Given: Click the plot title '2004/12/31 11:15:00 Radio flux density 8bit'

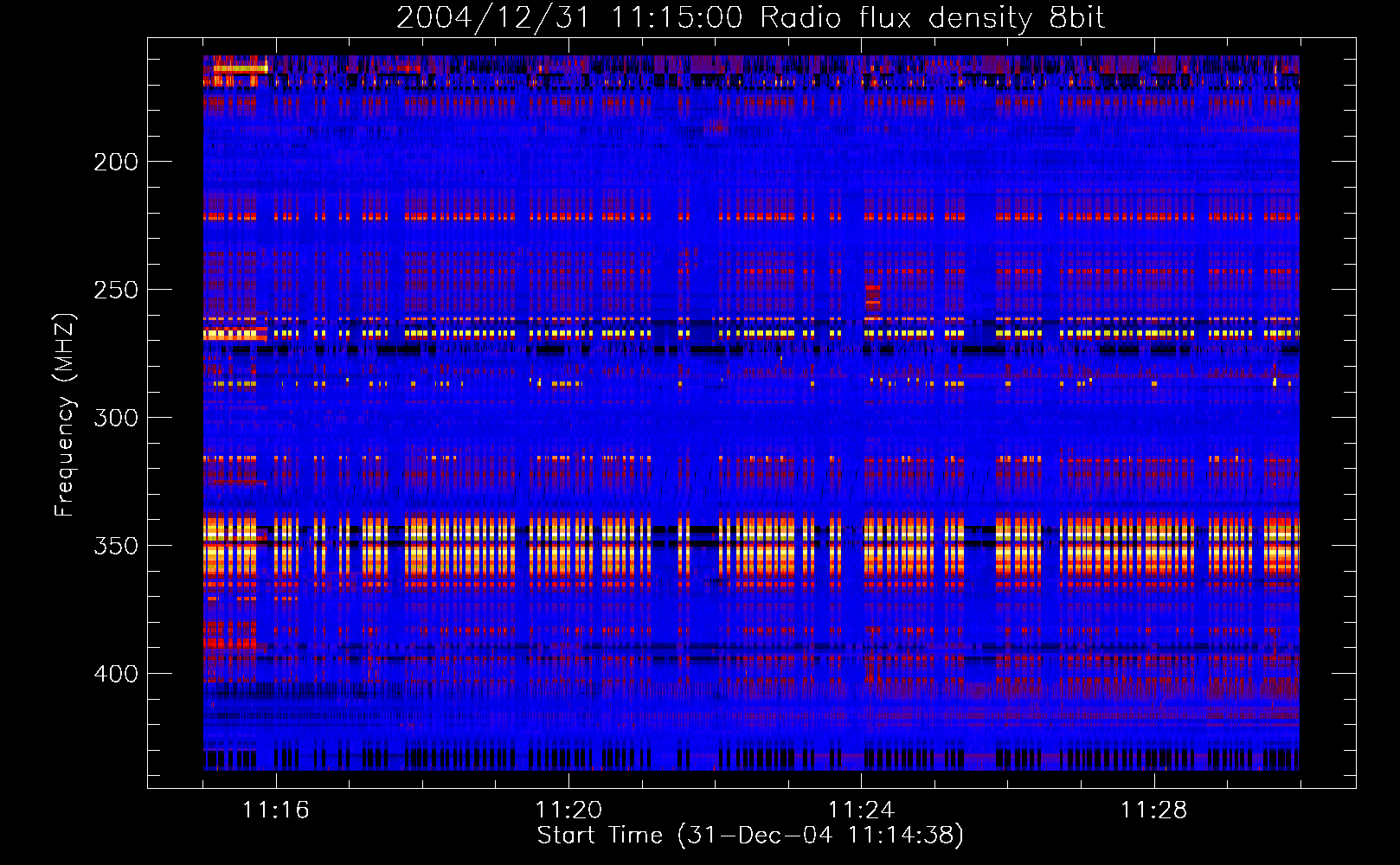Looking at the screenshot, I should pos(750,17).
